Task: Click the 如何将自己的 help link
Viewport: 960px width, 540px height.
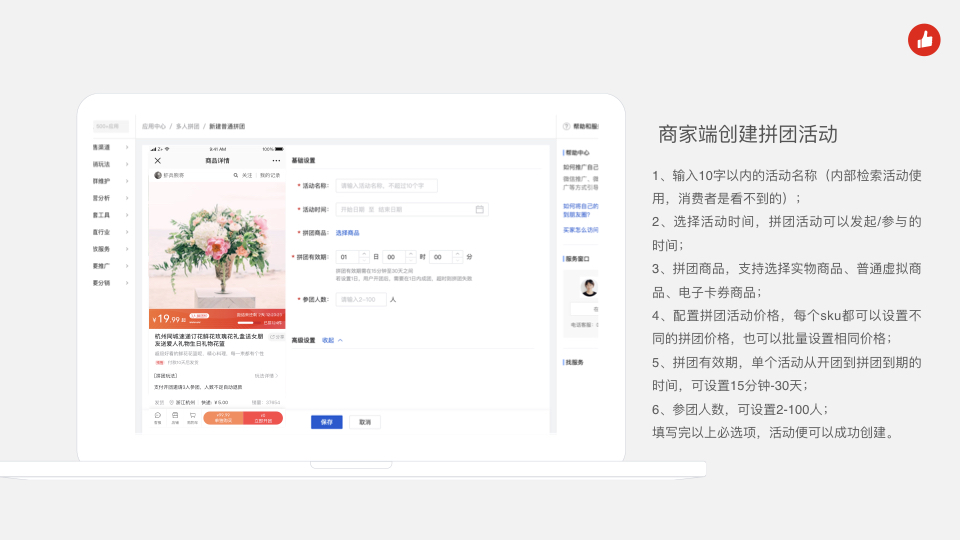Action: pyautogui.click(x=580, y=210)
